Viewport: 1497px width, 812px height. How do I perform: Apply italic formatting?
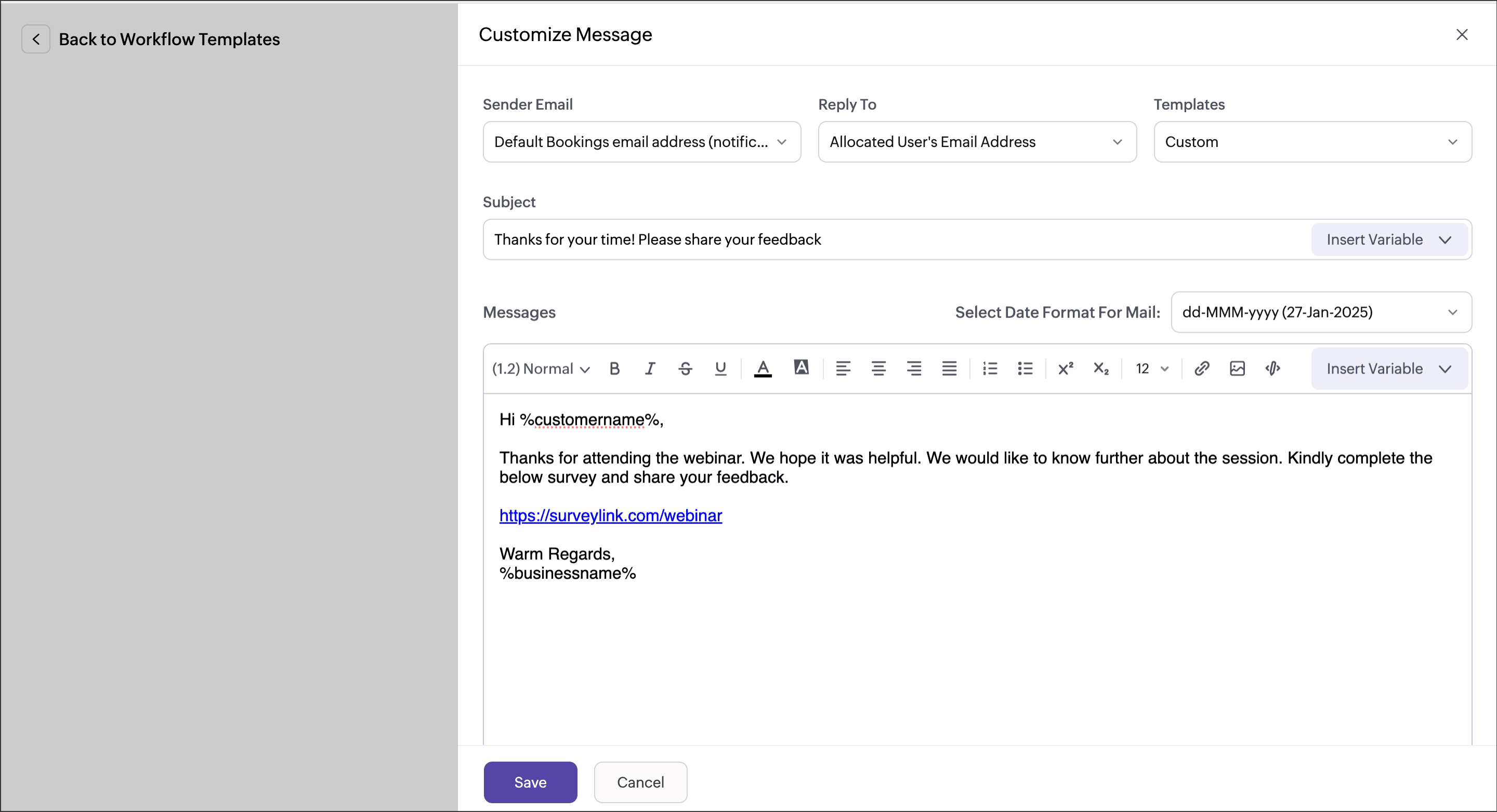coord(650,368)
